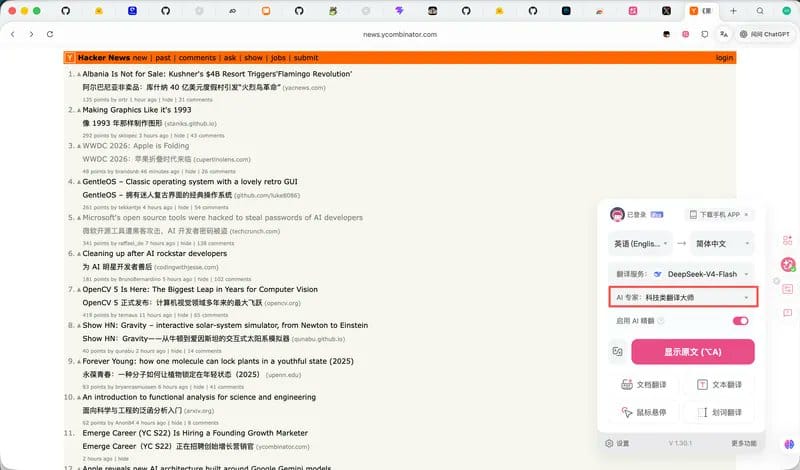
Task: Open 文档翻译 document translation
Action: (x=644, y=385)
